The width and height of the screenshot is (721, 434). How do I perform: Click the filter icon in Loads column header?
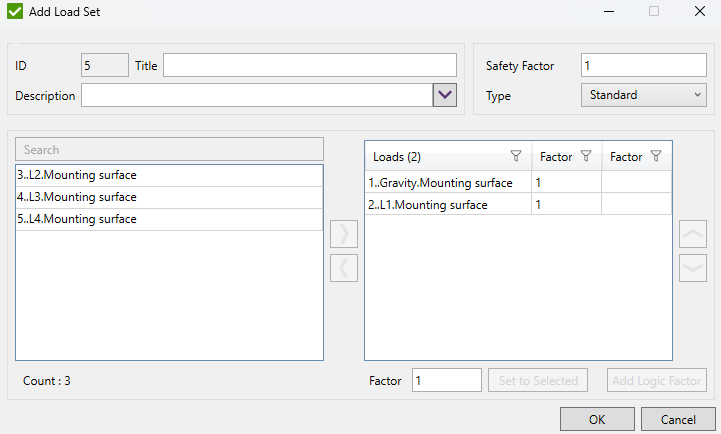[516, 156]
